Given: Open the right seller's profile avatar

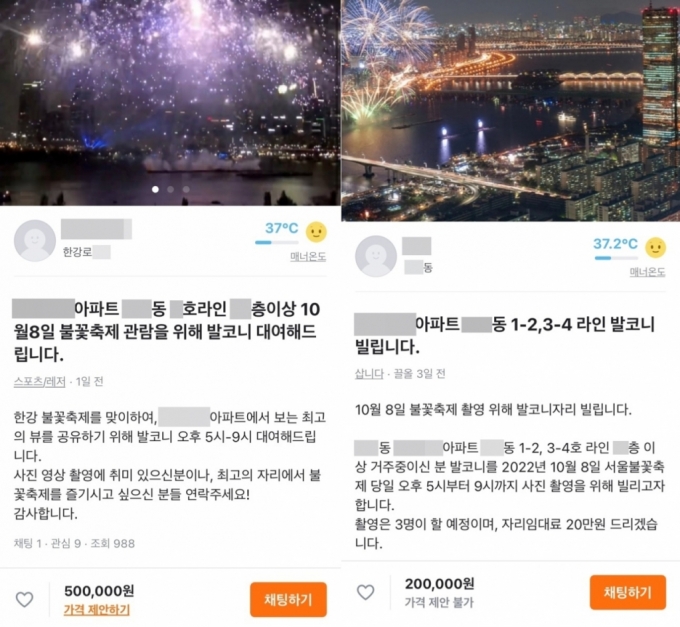Looking at the screenshot, I should click(376, 256).
